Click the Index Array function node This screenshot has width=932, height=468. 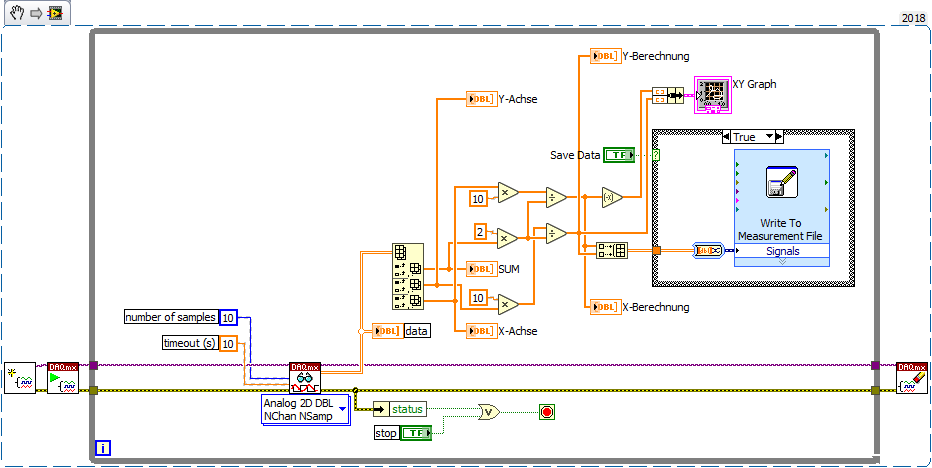pyautogui.click(x=408, y=276)
